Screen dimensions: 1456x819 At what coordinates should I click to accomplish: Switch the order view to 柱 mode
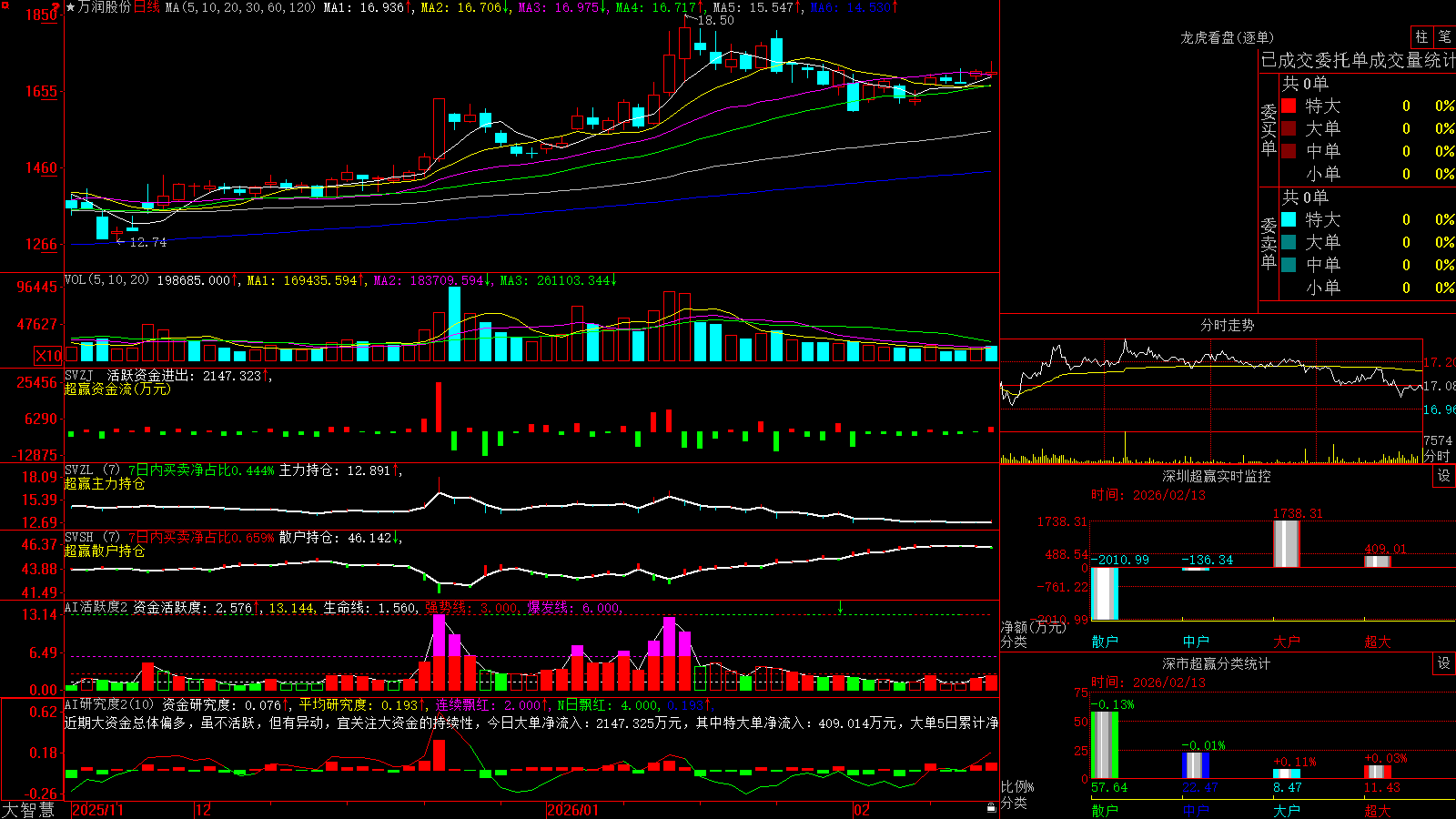(1421, 36)
